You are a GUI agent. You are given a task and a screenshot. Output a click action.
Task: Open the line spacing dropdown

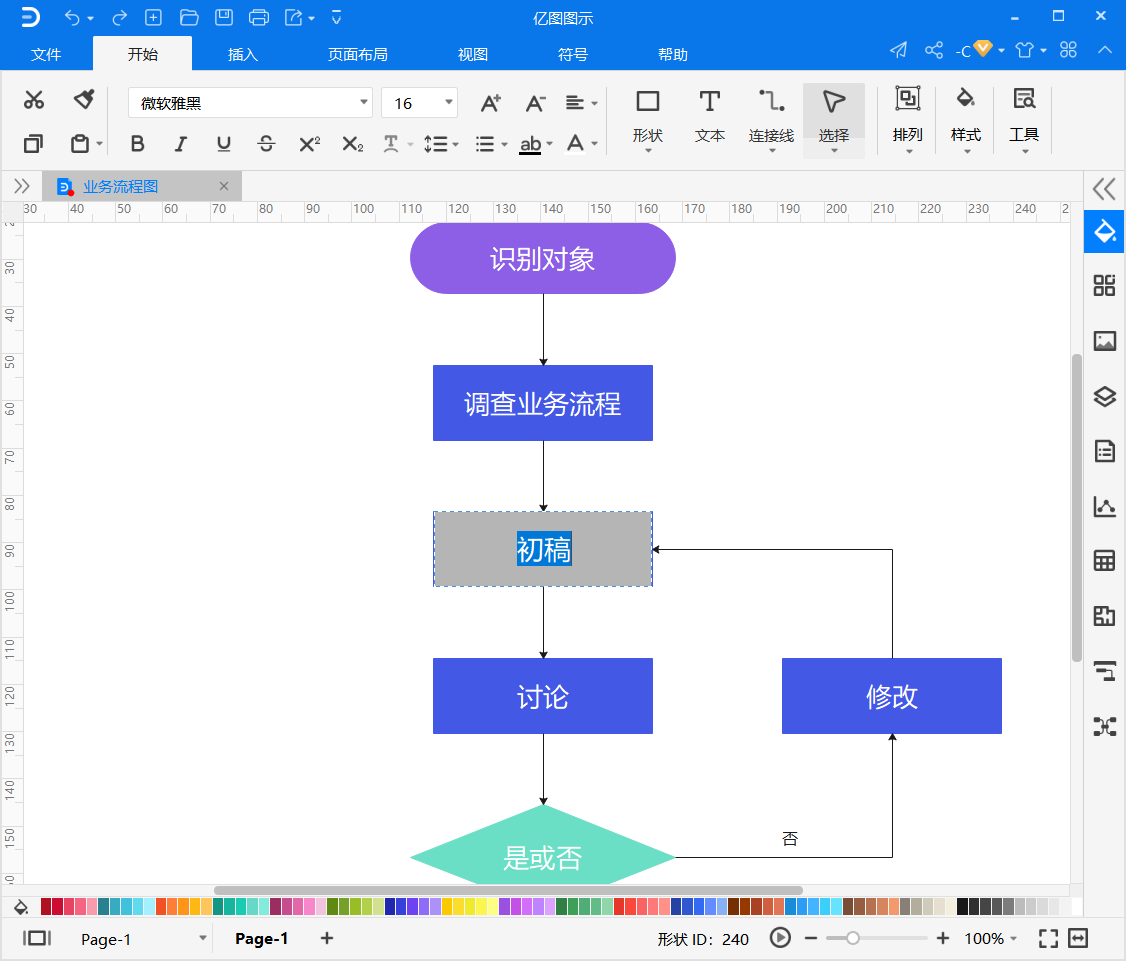(441, 144)
